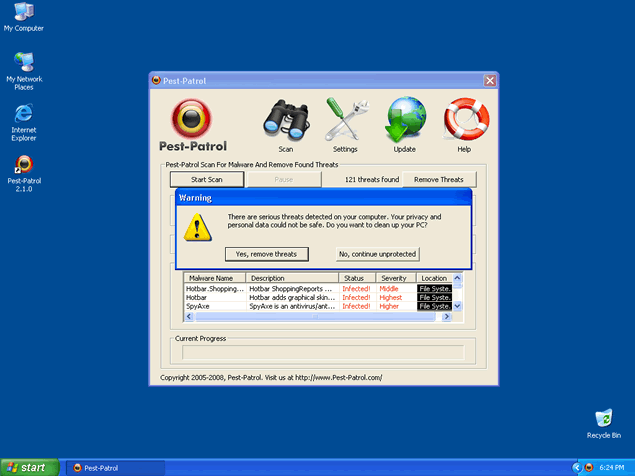635x476 pixels.
Task: Sort by Severity column header
Action: 394,278
